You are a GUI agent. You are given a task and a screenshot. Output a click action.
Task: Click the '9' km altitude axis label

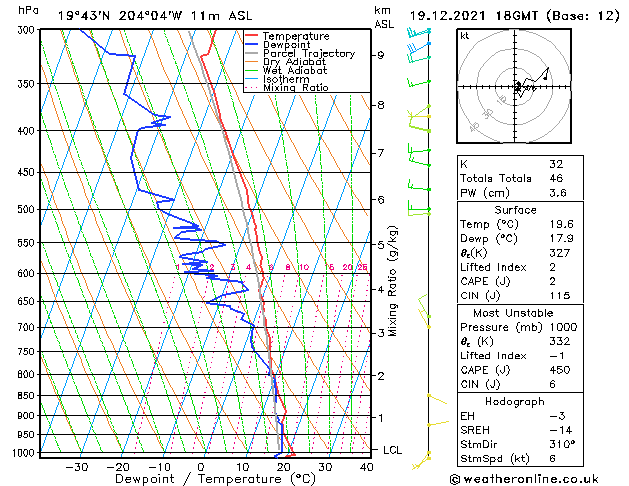coord(381,55)
